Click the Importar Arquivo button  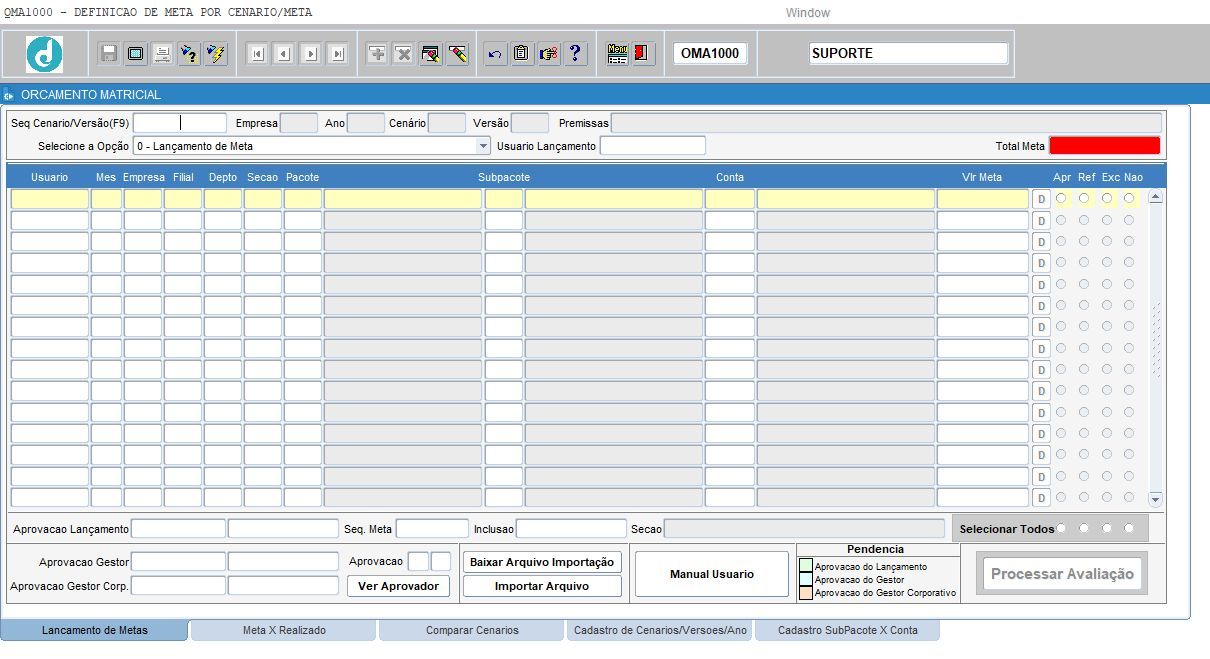tap(542, 586)
